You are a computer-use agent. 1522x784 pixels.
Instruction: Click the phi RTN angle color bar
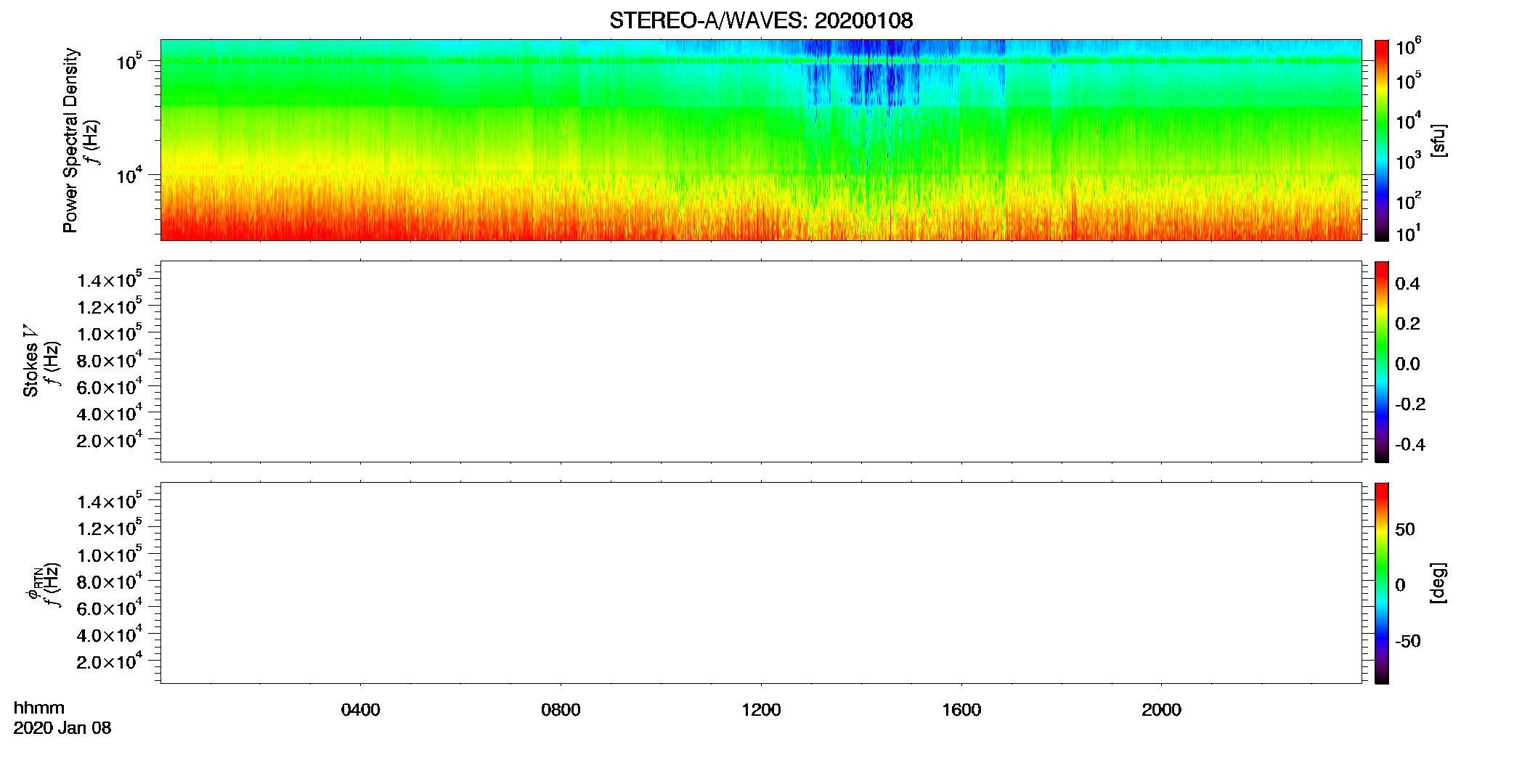pyautogui.click(x=1382, y=583)
